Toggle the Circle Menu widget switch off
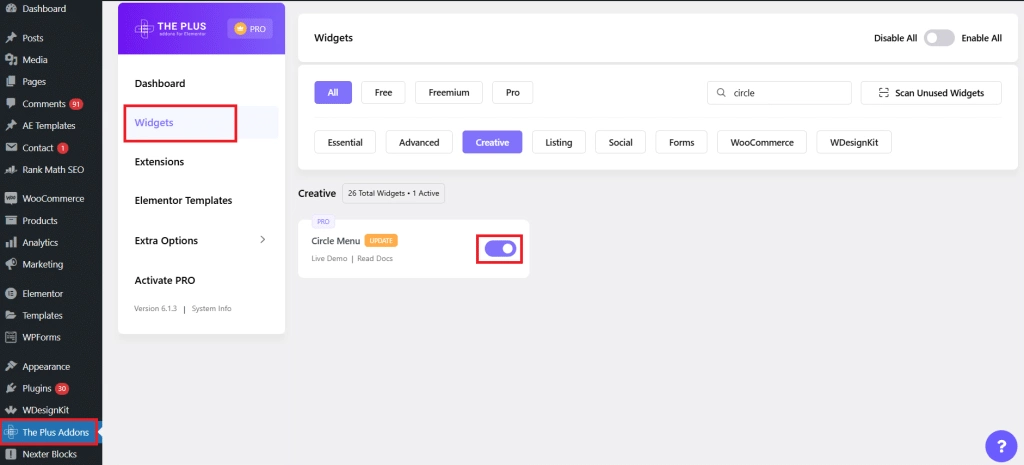The height and width of the screenshot is (465, 1024). click(500, 248)
